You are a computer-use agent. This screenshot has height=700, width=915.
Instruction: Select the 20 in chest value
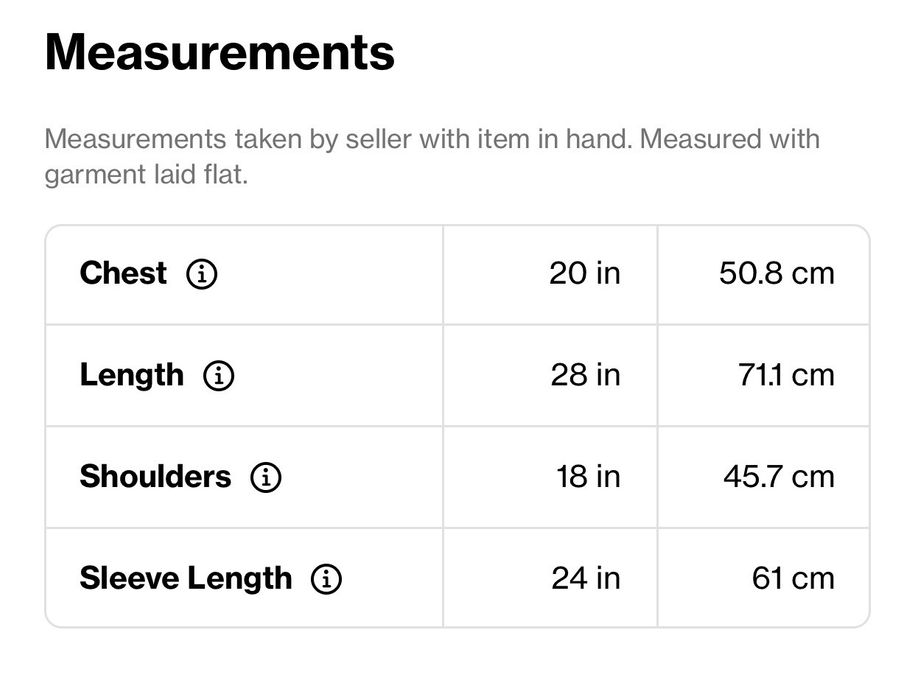[585, 274]
